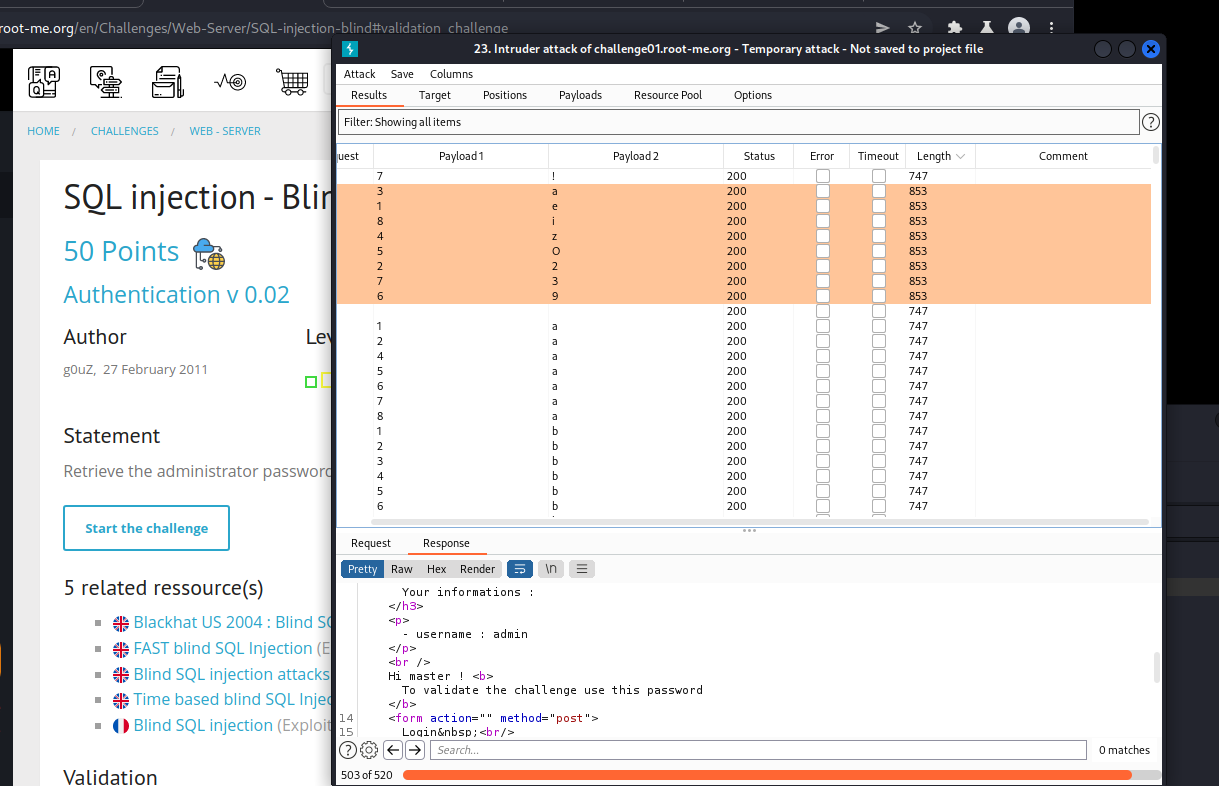The image size is (1219, 786).
Task: Open the Attack menu in Intruder window
Action: (360, 74)
